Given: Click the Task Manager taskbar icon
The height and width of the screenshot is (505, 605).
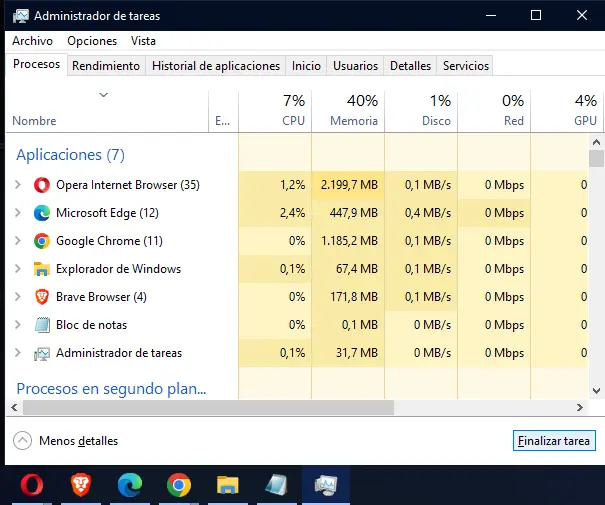Looking at the screenshot, I should click(x=326, y=485).
